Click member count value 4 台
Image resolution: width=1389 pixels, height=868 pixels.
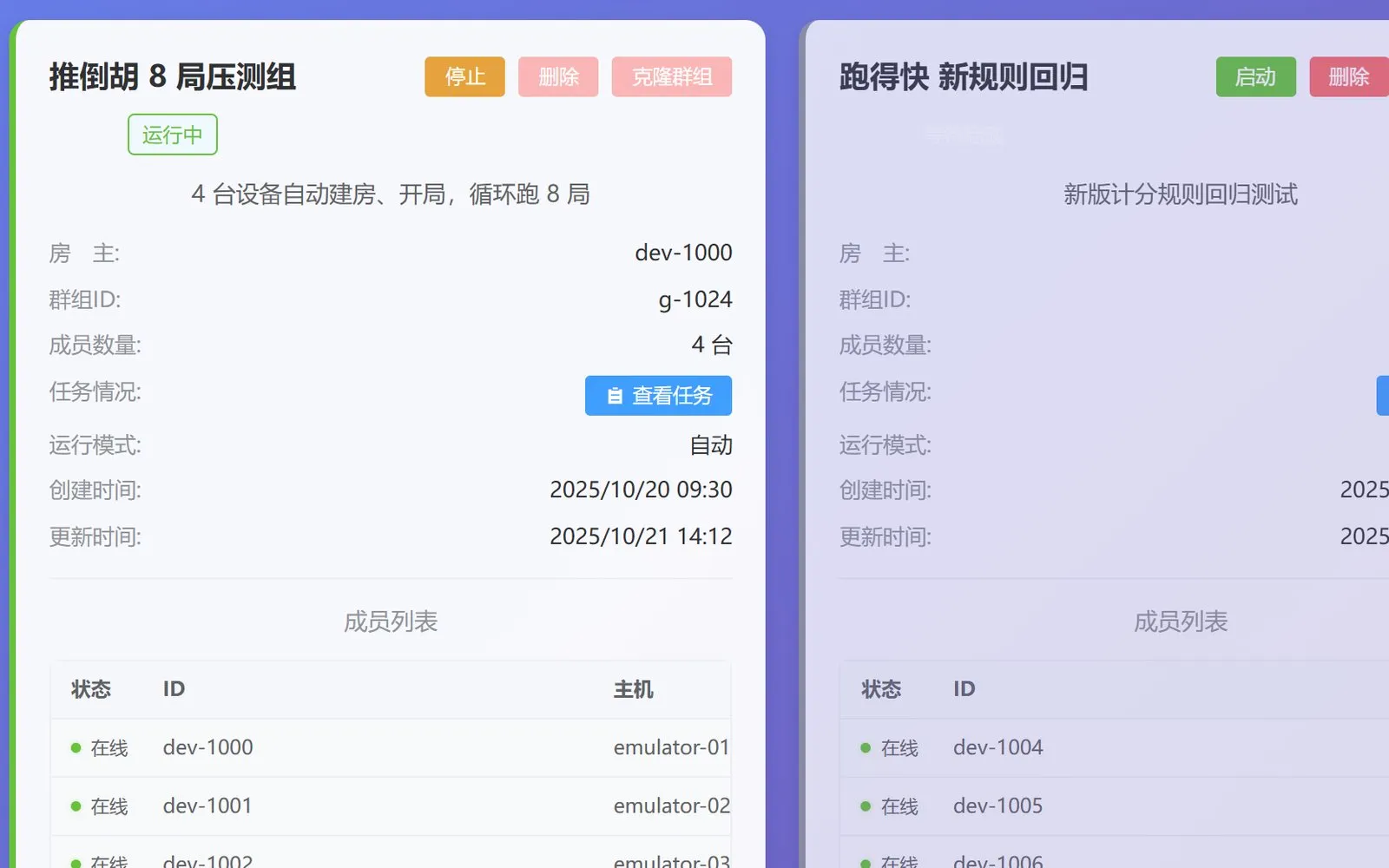click(x=712, y=345)
